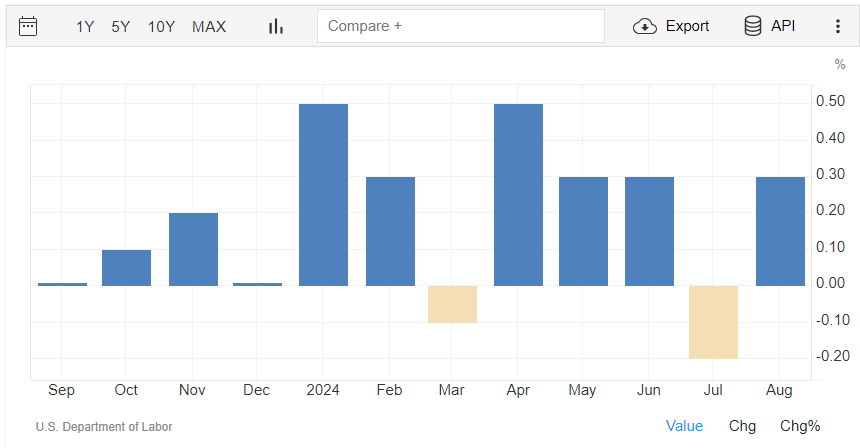Click the % unit label
Screen dimensions: 860x448
[x=840, y=64]
